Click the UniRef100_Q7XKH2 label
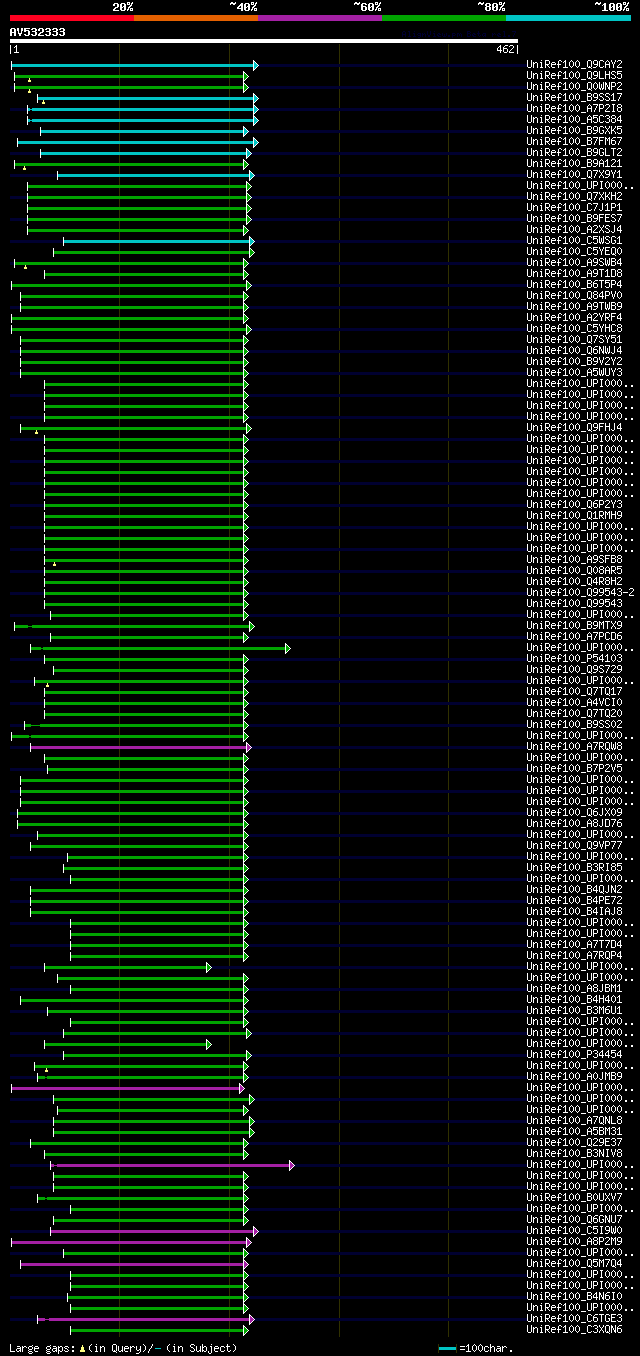Viewport: 640px width, 1356px height. (574, 197)
